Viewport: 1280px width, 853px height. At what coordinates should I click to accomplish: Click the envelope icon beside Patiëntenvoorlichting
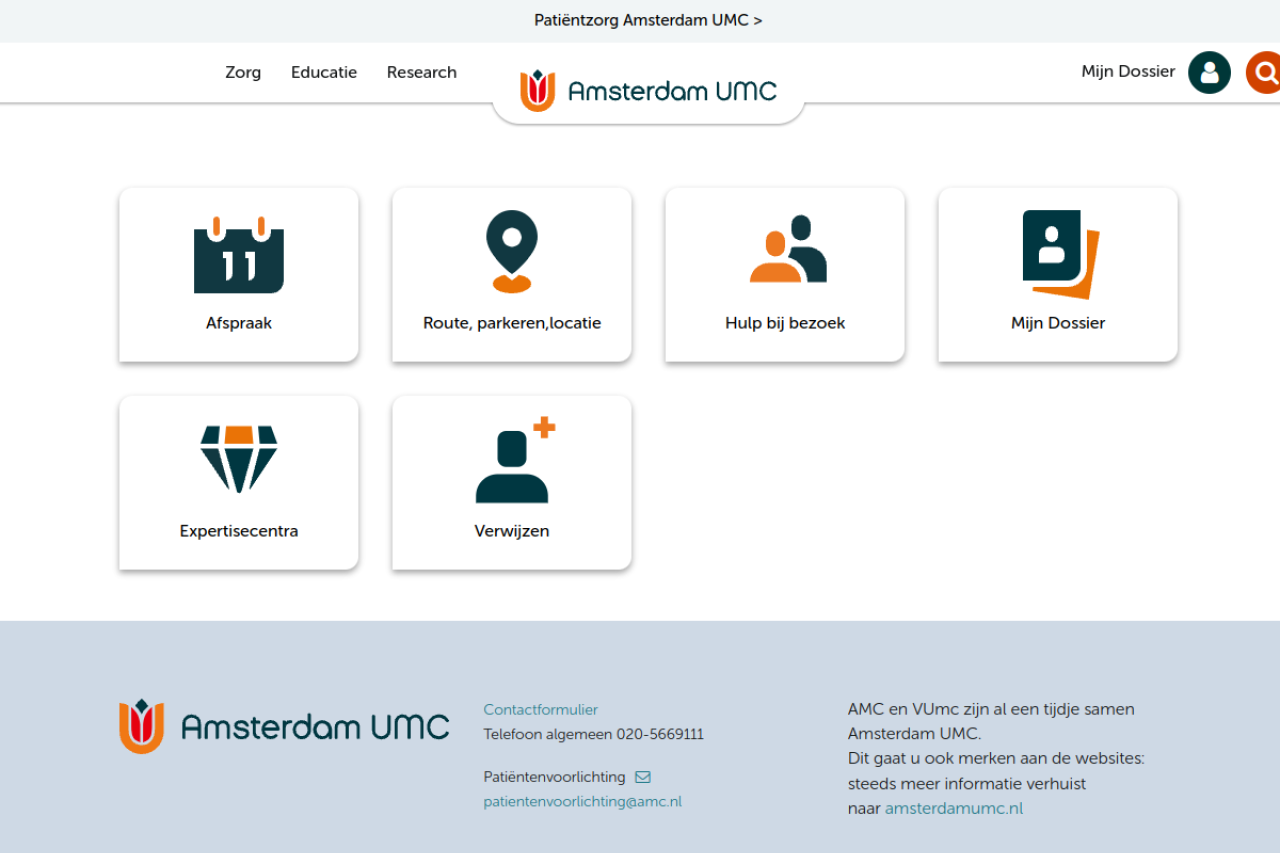click(643, 777)
